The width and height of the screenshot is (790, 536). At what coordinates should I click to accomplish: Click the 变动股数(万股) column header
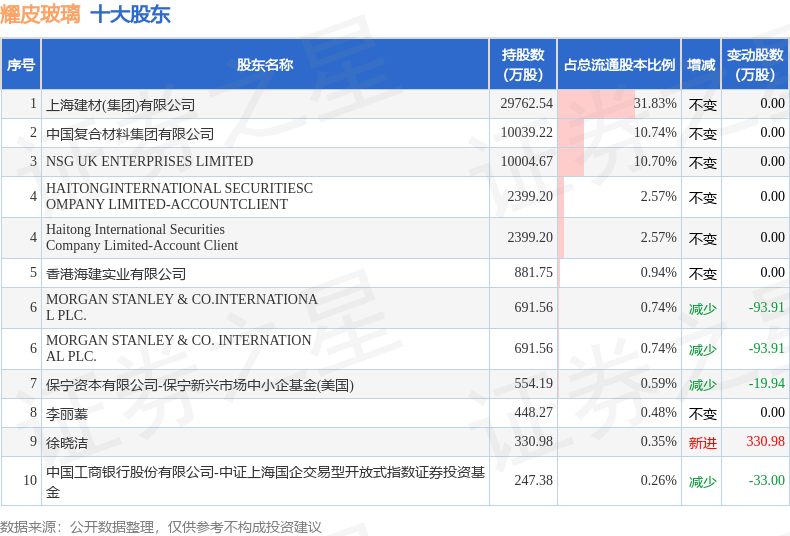click(x=755, y=64)
